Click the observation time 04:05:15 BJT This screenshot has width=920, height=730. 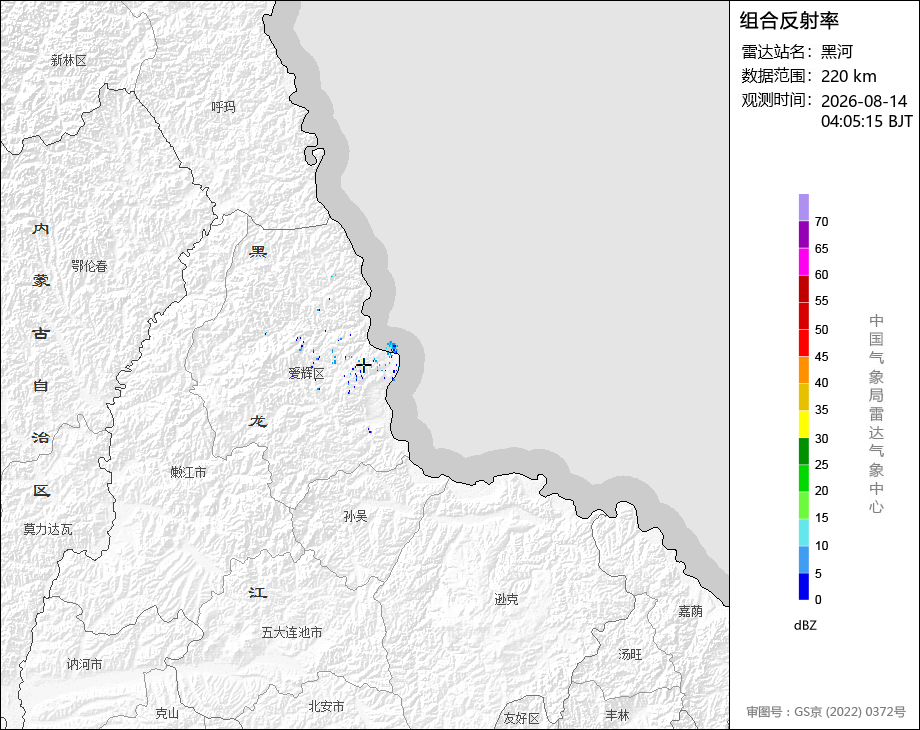pos(867,121)
